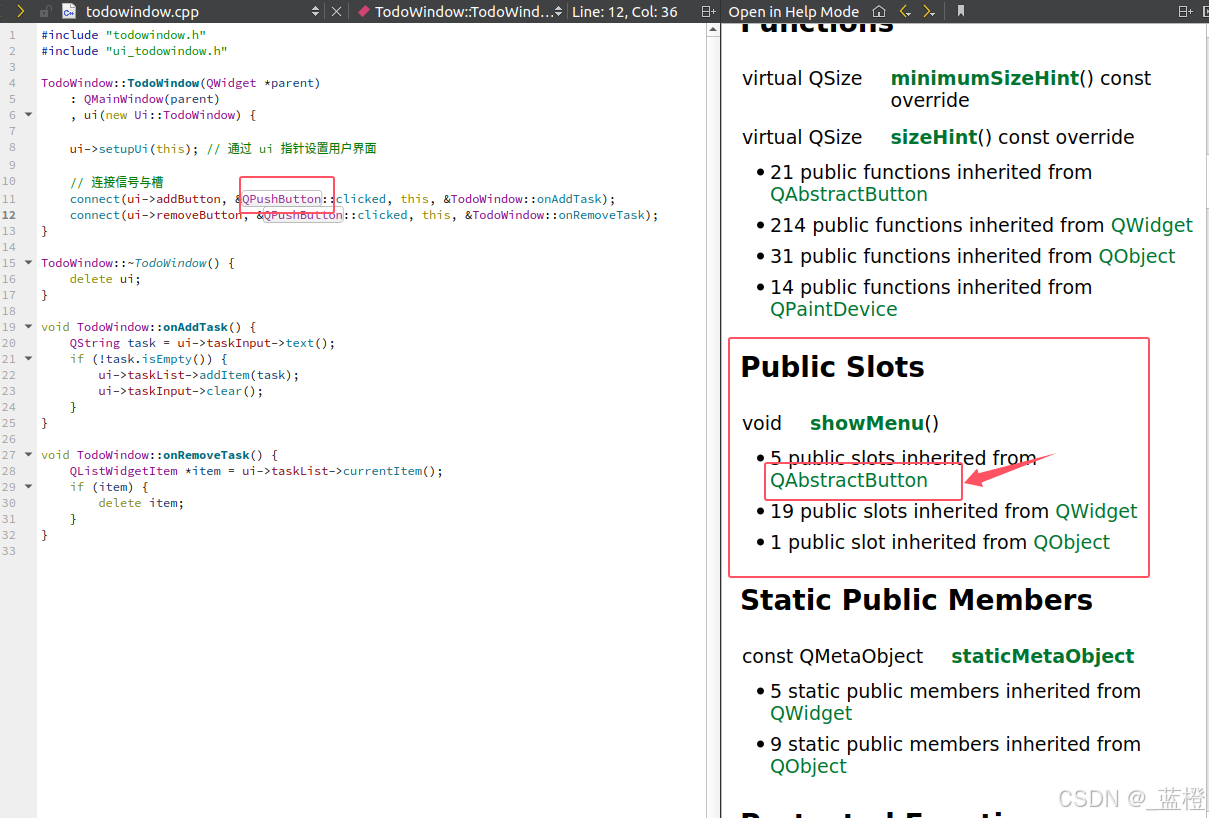This screenshot has height=818, width=1209.
Task: Open the TodoWindow::TodoWind... symbol dropdown
Action: click(x=458, y=11)
